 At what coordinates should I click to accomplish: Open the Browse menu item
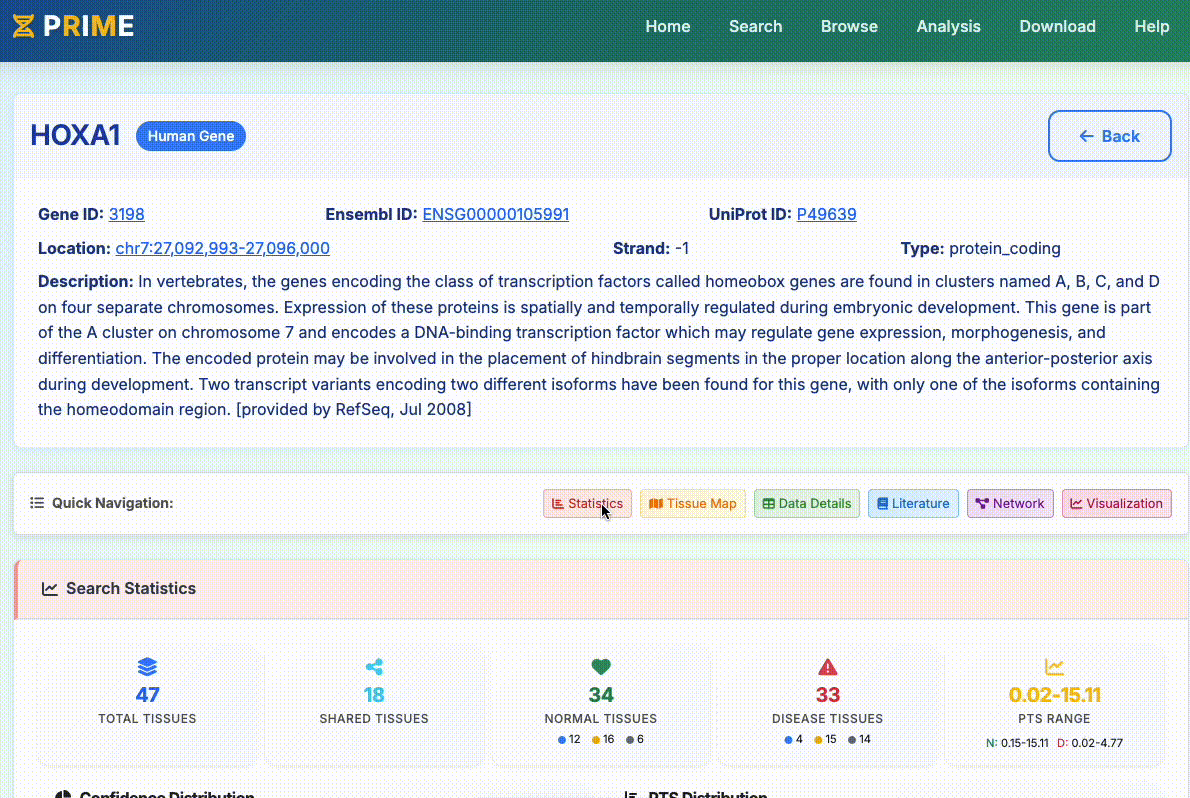coord(849,27)
